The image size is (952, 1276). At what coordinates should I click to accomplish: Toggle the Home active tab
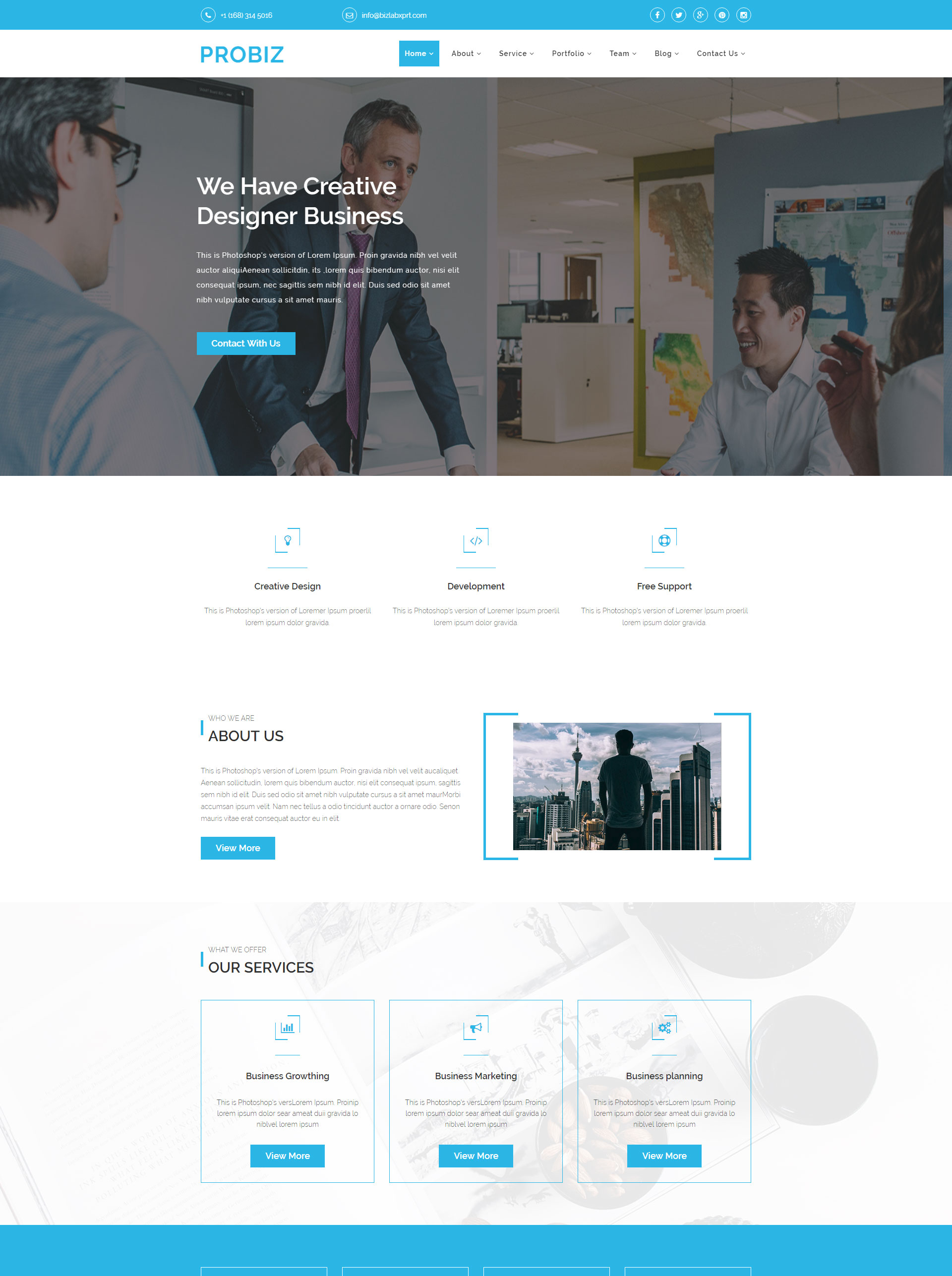pyautogui.click(x=418, y=53)
